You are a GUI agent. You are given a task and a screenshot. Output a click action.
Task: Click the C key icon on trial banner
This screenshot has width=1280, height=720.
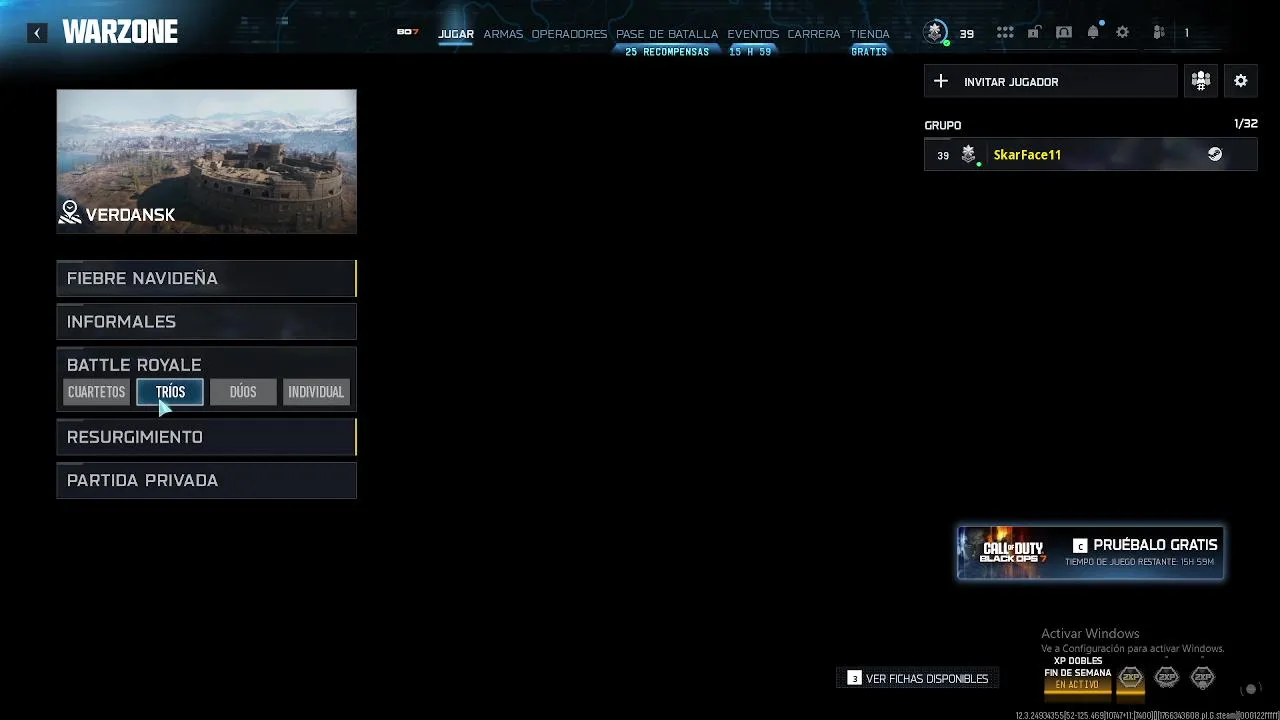tap(1080, 545)
